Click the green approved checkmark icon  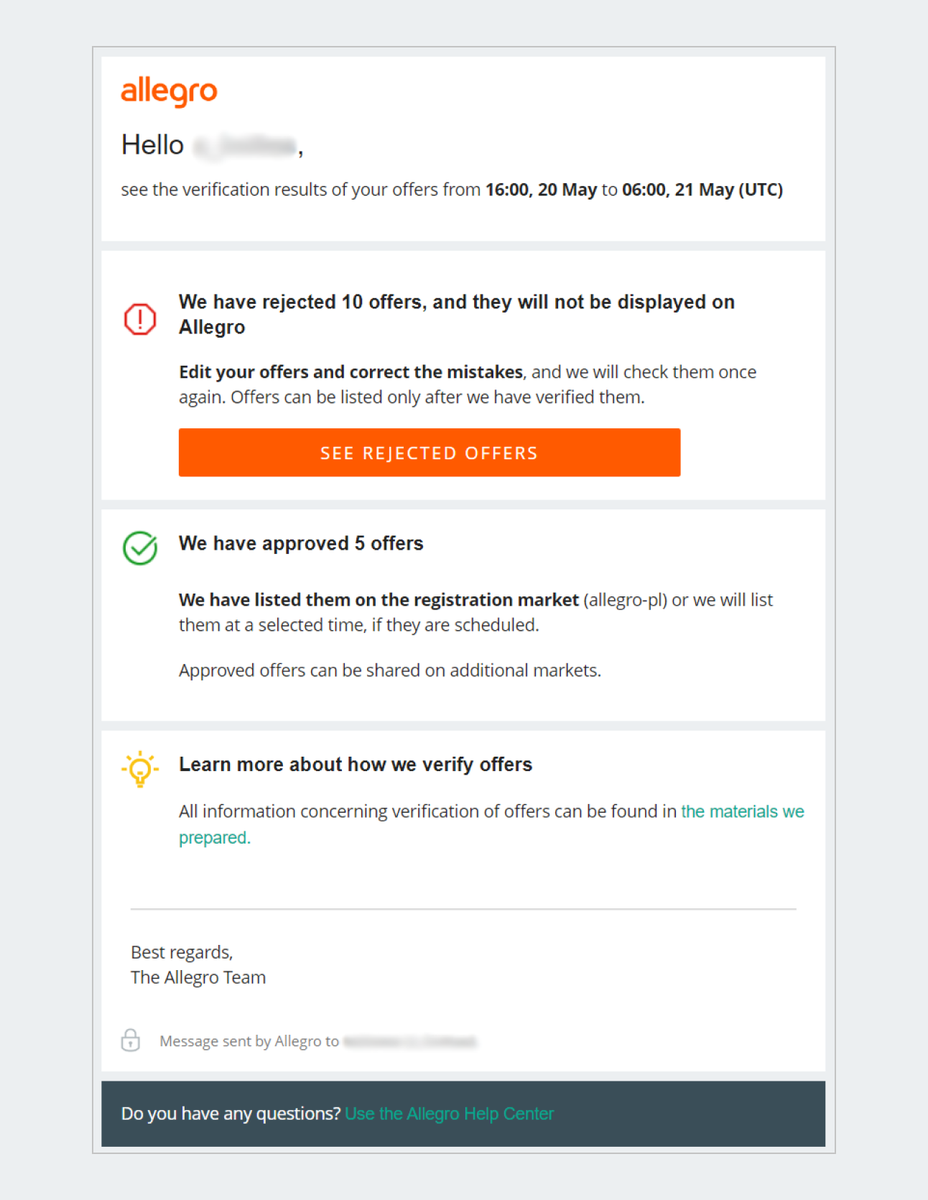(x=140, y=547)
